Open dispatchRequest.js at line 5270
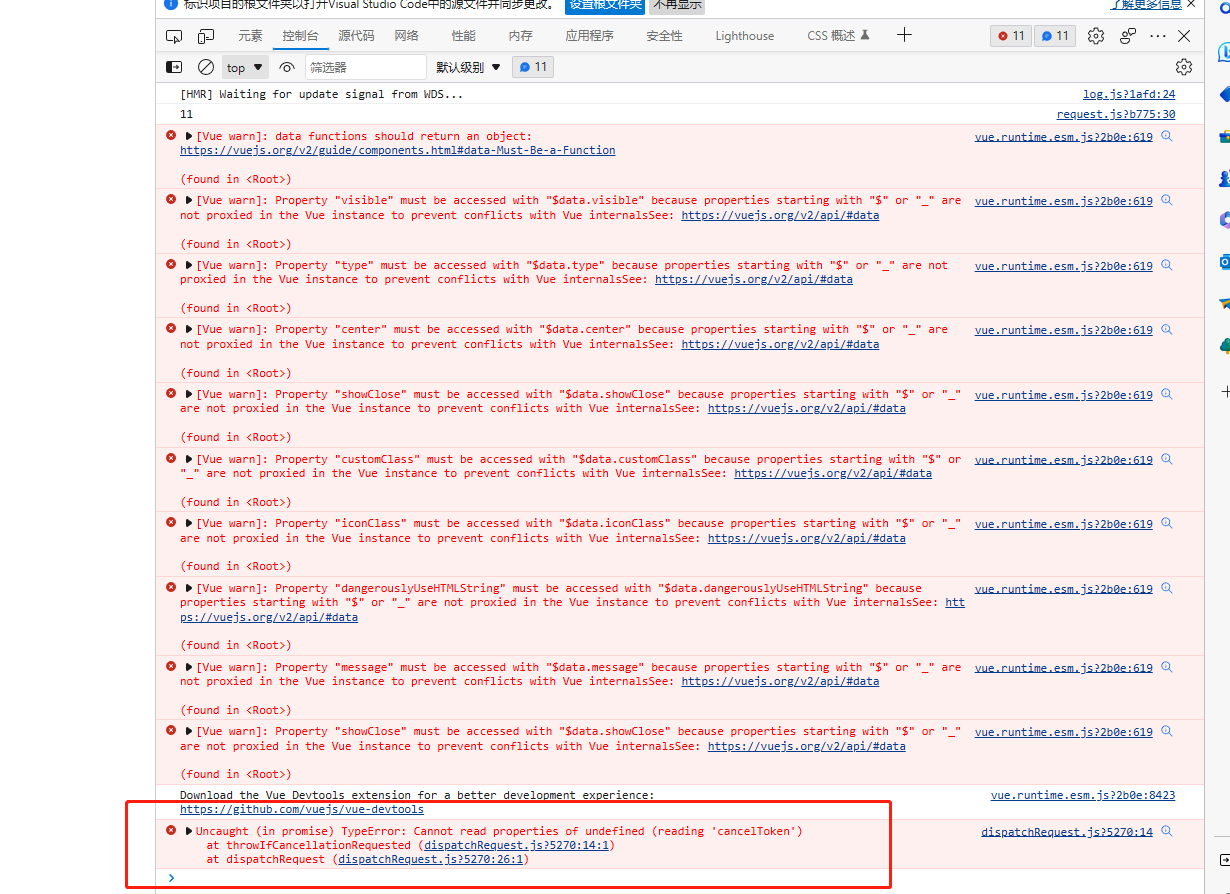 coord(1063,831)
